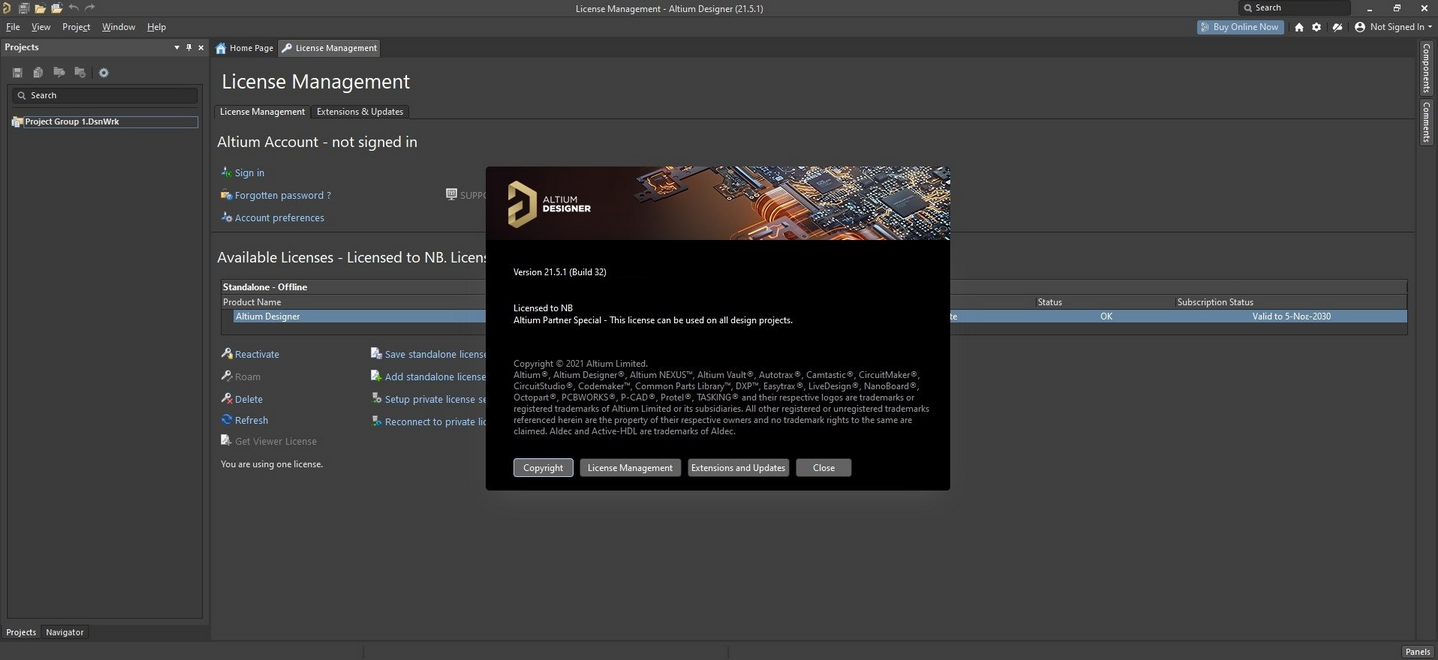Open the Projects panel options dropdown arrow
1438x660 pixels.
tap(177, 47)
